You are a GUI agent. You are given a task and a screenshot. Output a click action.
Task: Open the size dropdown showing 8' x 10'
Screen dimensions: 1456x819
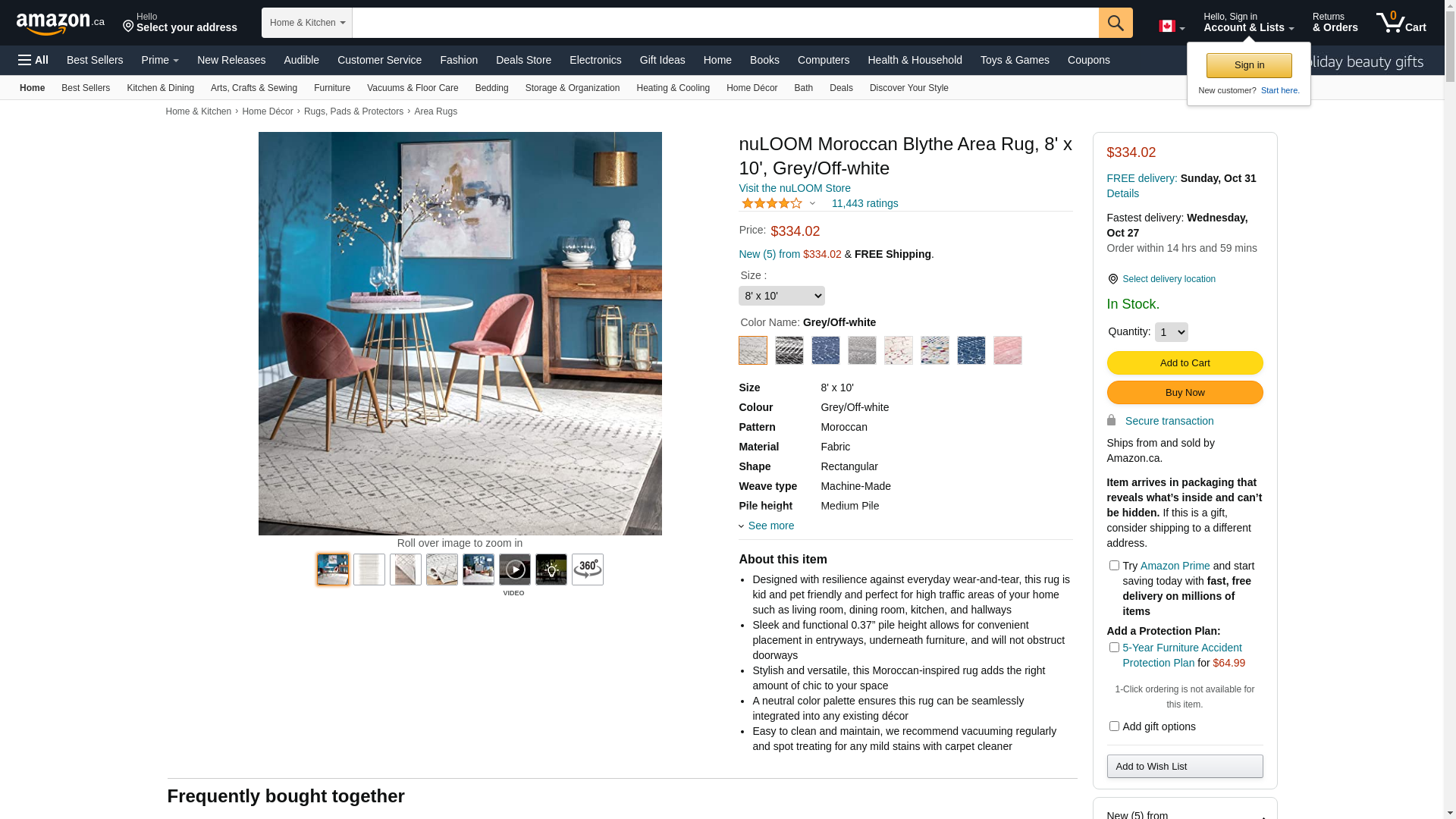782,296
